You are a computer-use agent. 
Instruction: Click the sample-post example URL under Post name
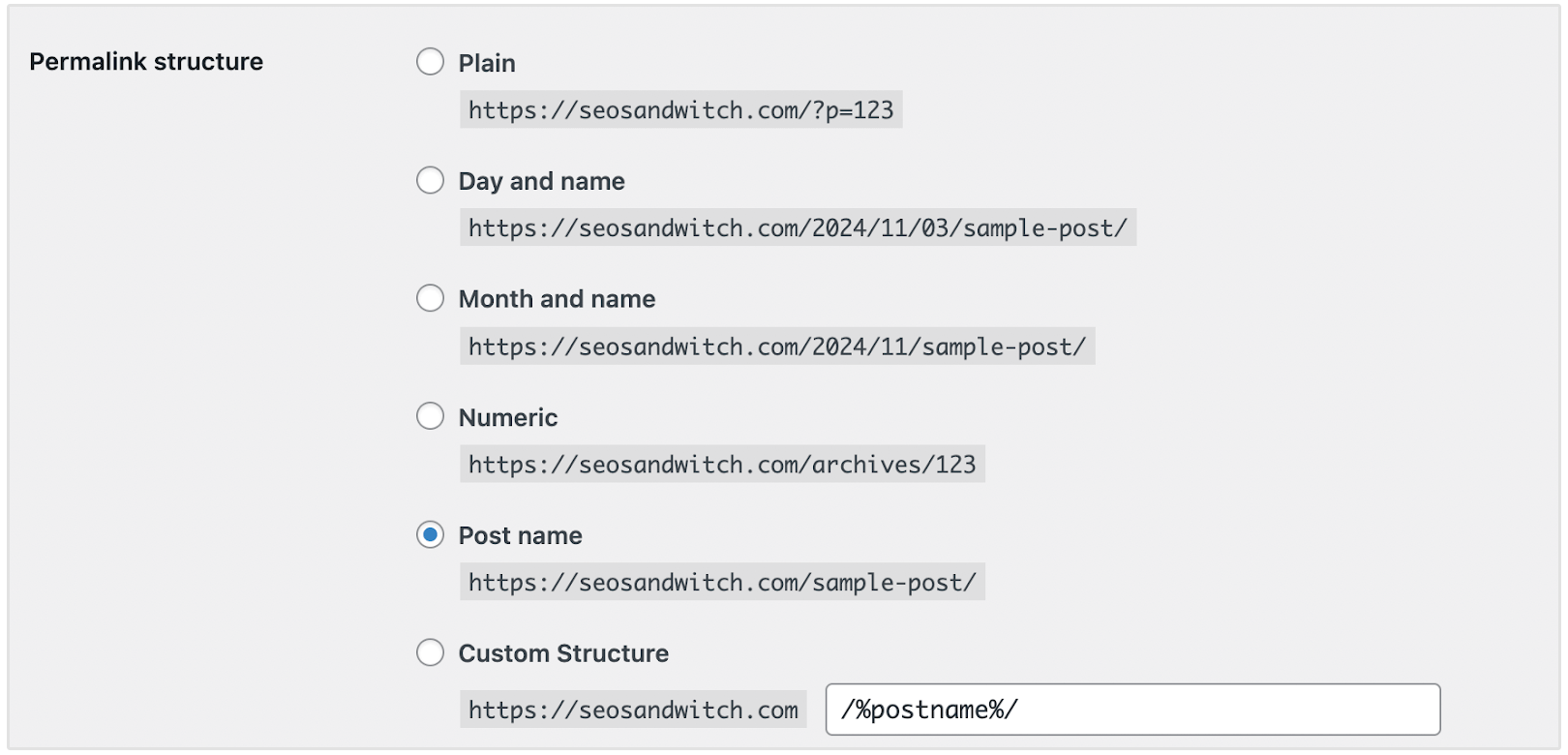point(721,582)
